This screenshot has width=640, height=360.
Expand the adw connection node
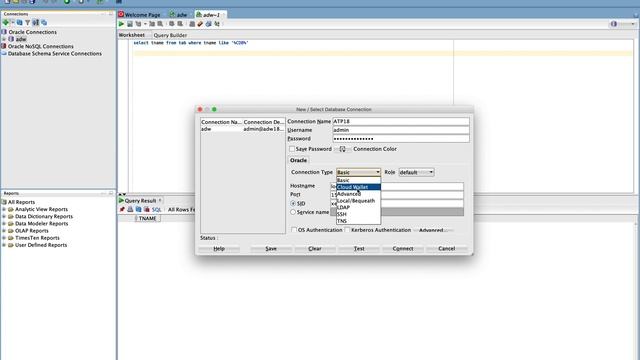click(x=4, y=39)
